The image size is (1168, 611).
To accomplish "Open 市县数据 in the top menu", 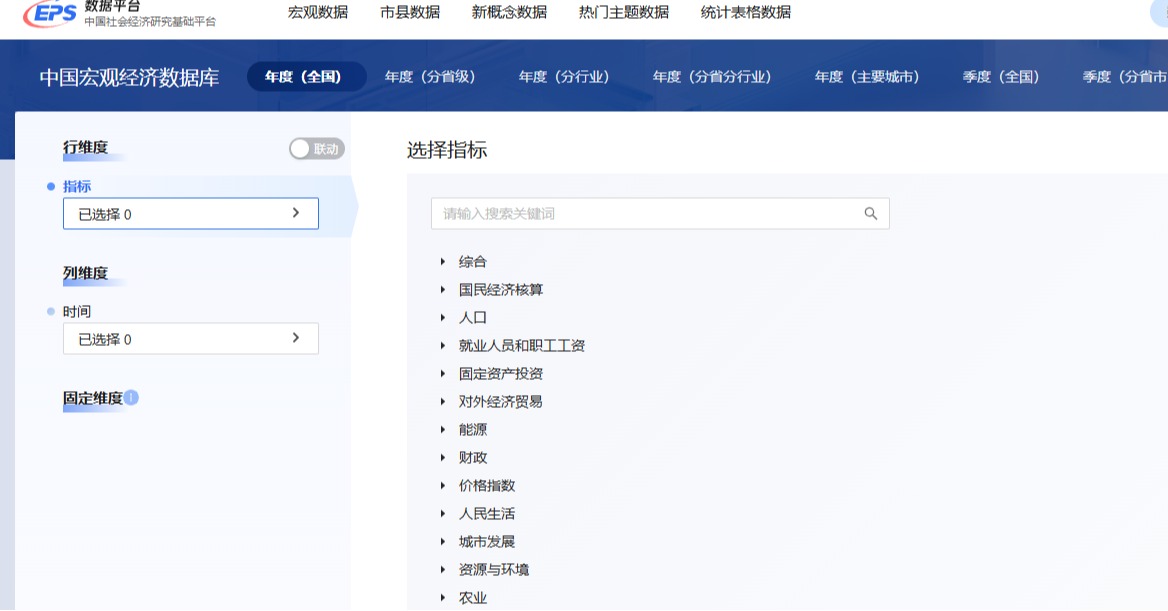I will pyautogui.click(x=410, y=13).
